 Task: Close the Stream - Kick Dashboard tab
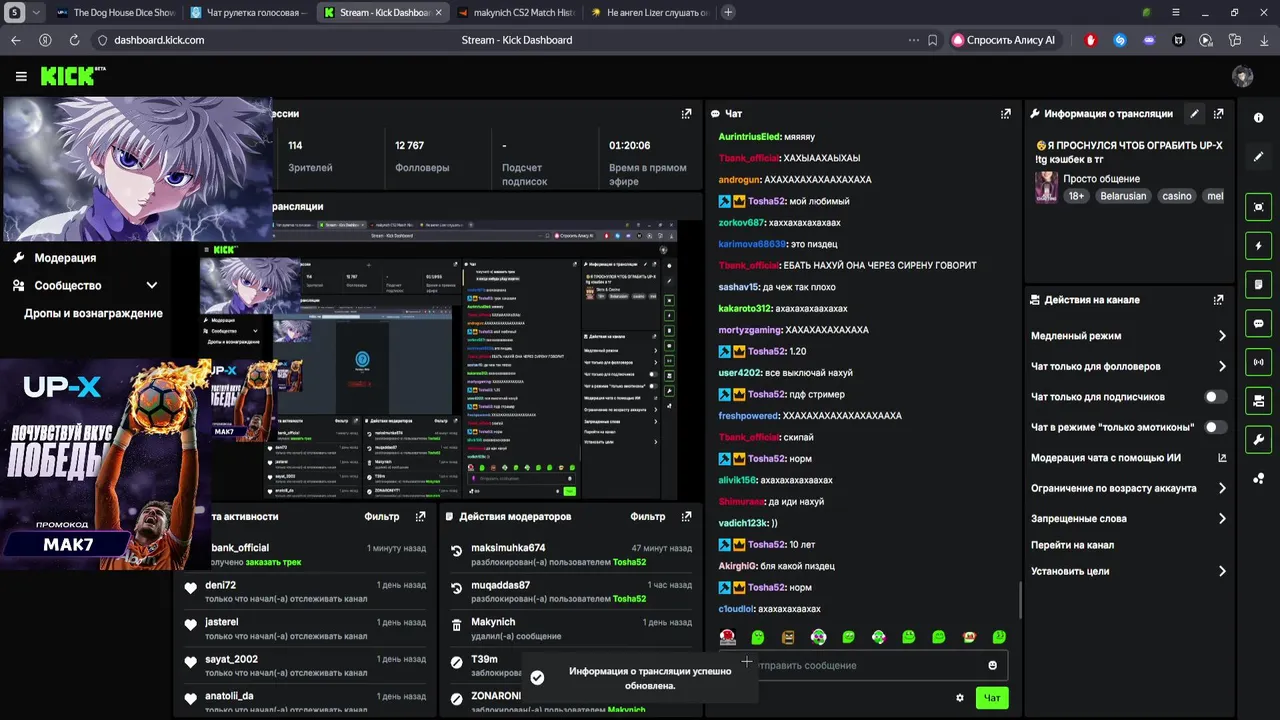click(x=438, y=13)
